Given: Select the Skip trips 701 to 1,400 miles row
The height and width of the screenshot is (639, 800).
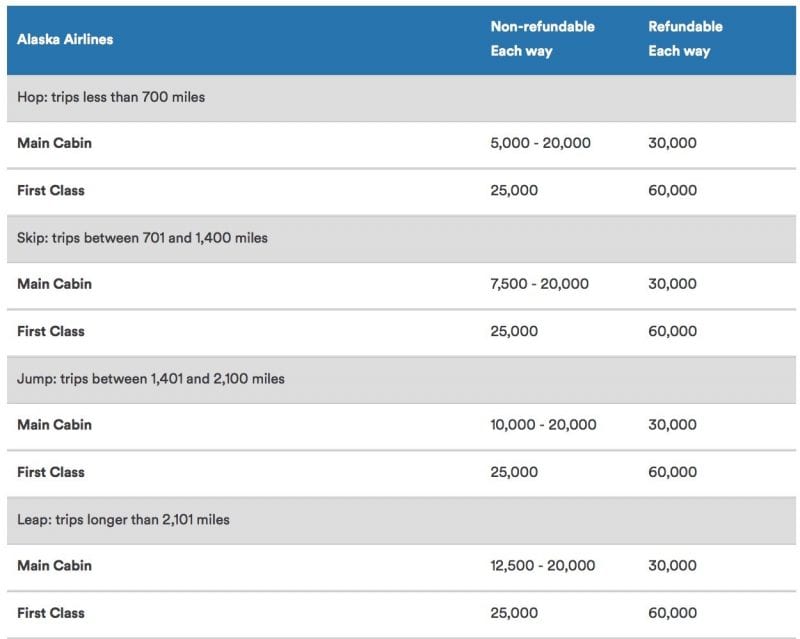Looking at the screenshot, I should (x=142, y=239).
